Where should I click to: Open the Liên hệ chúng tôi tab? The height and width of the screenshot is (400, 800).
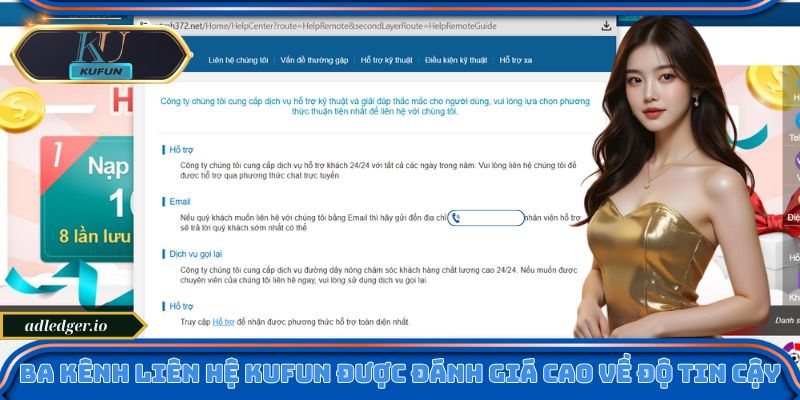pos(238,60)
